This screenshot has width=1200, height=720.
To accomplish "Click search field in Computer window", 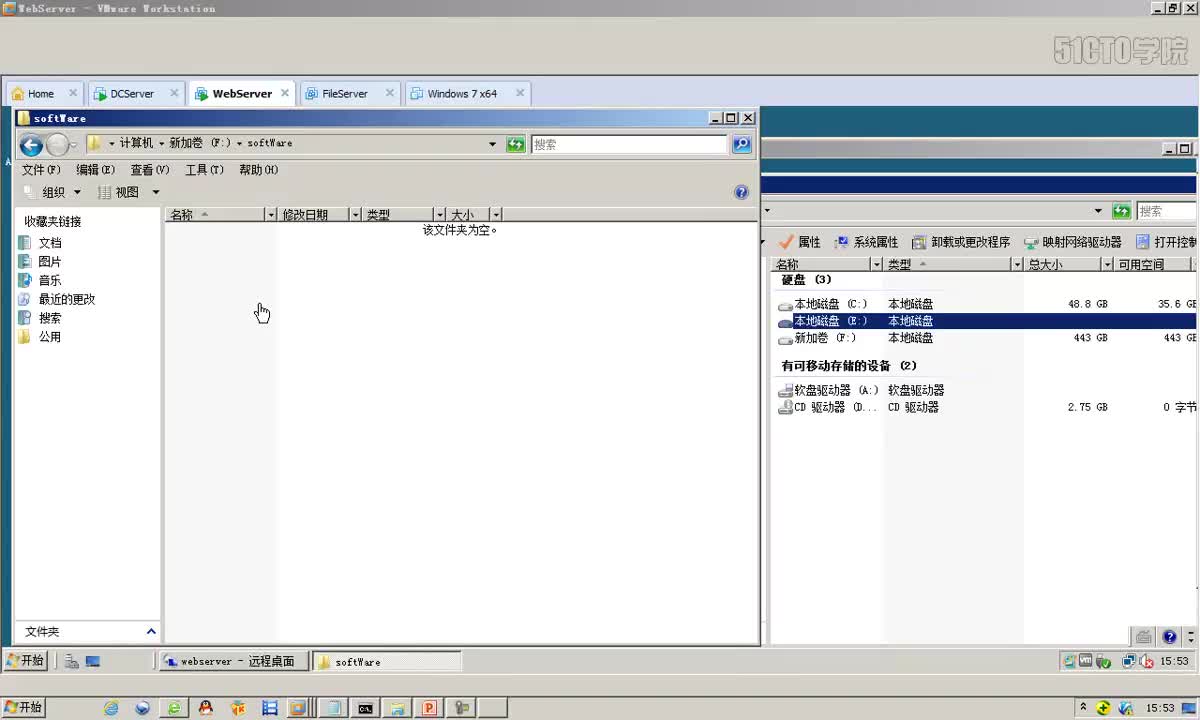I will point(1167,211).
